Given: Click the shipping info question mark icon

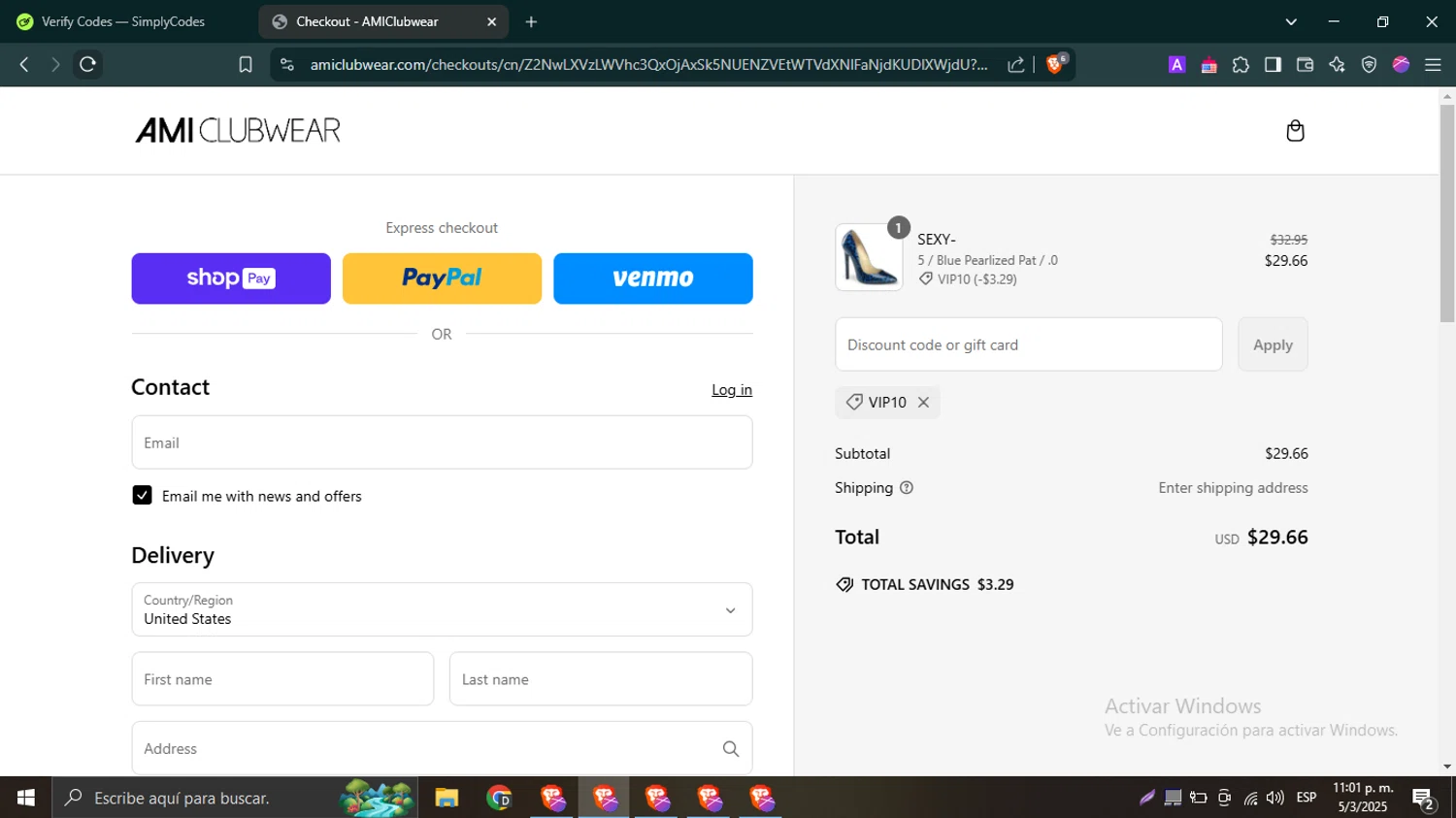Looking at the screenshot, I should tap(907, 488).
